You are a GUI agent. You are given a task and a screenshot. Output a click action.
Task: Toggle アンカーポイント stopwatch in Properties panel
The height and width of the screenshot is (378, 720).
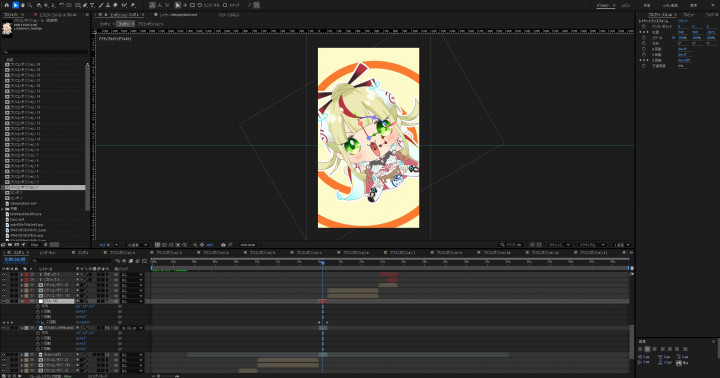click(x=644, y=27)
